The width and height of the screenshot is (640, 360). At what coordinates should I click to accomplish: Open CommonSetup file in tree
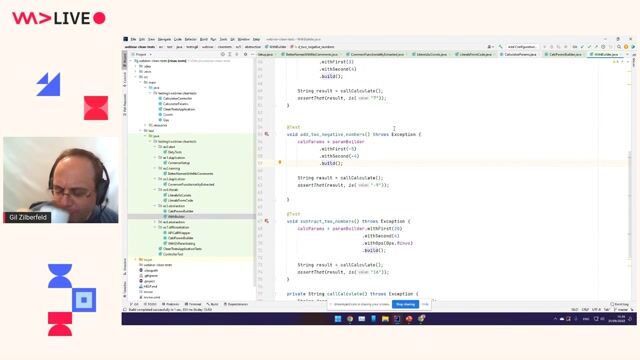coord(176,163)
